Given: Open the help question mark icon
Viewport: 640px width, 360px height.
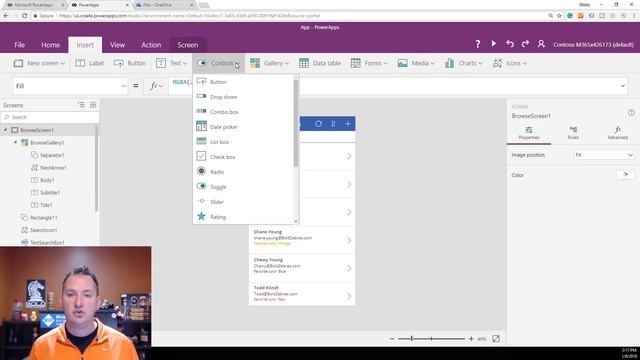Looking at the screenshot, I should pyautogui.click(x=478, y=44).
